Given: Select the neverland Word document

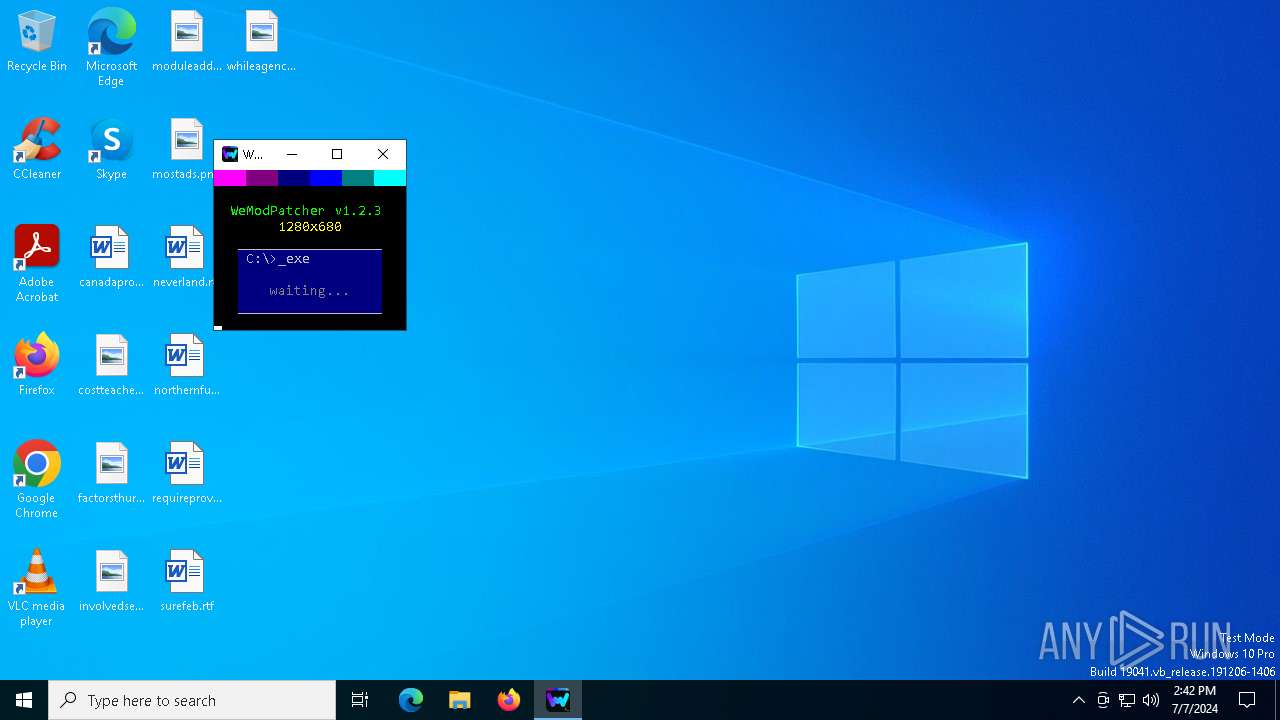Looking at the screenshot, I should 184,258.
